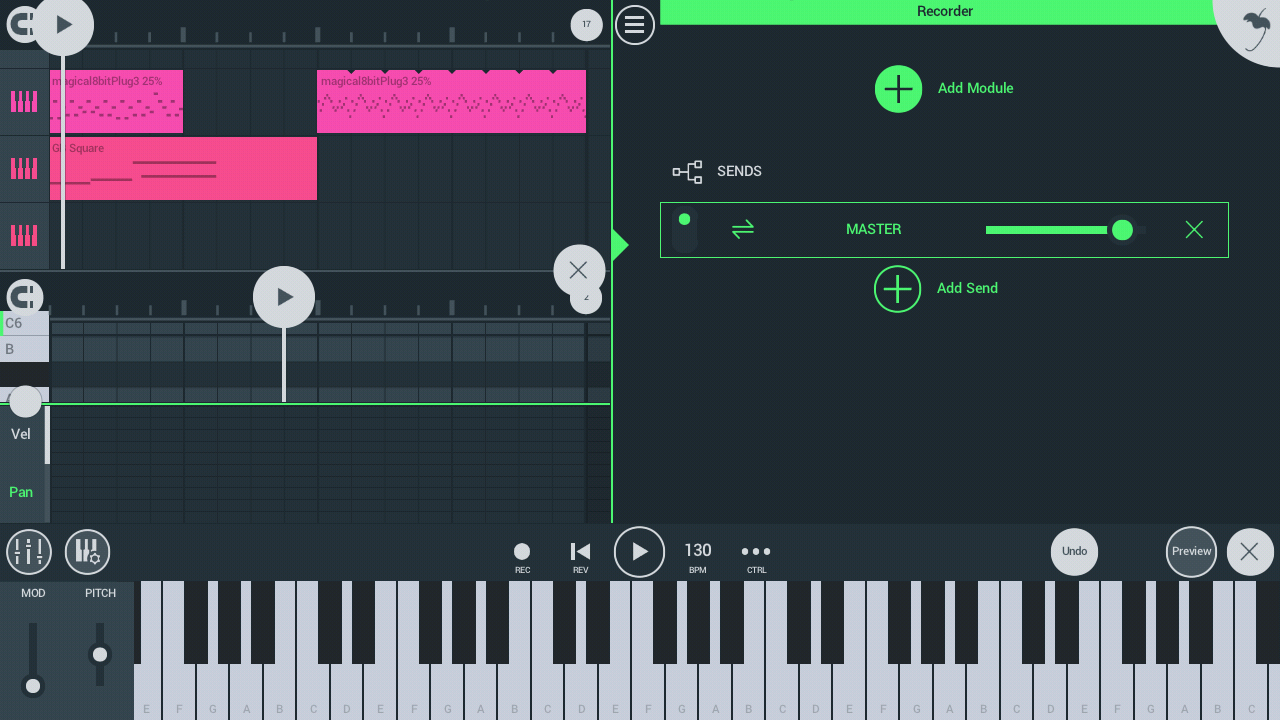This screenshot has width=1280, height=720.
Task: Select the second magical8bitPlug3 25% clip
Action: click(x=451, y=101)
